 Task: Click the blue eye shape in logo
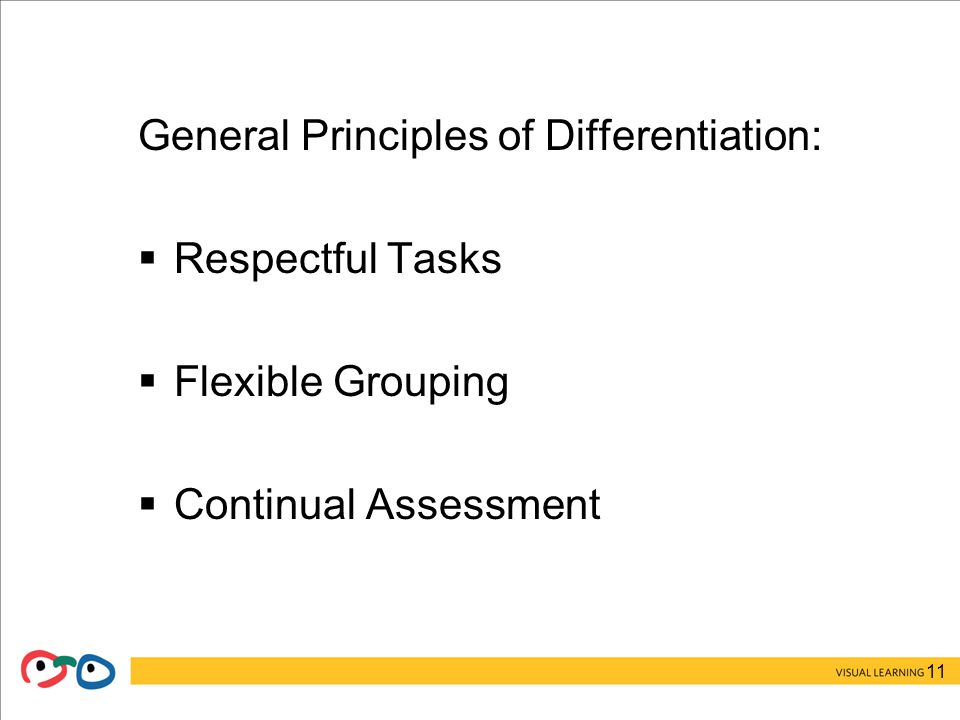96,672
